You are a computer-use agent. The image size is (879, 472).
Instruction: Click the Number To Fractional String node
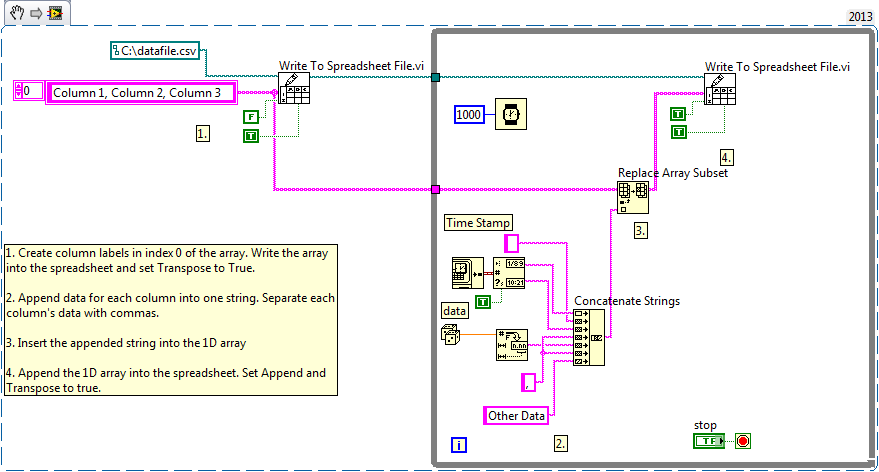[x=512, y=344]
